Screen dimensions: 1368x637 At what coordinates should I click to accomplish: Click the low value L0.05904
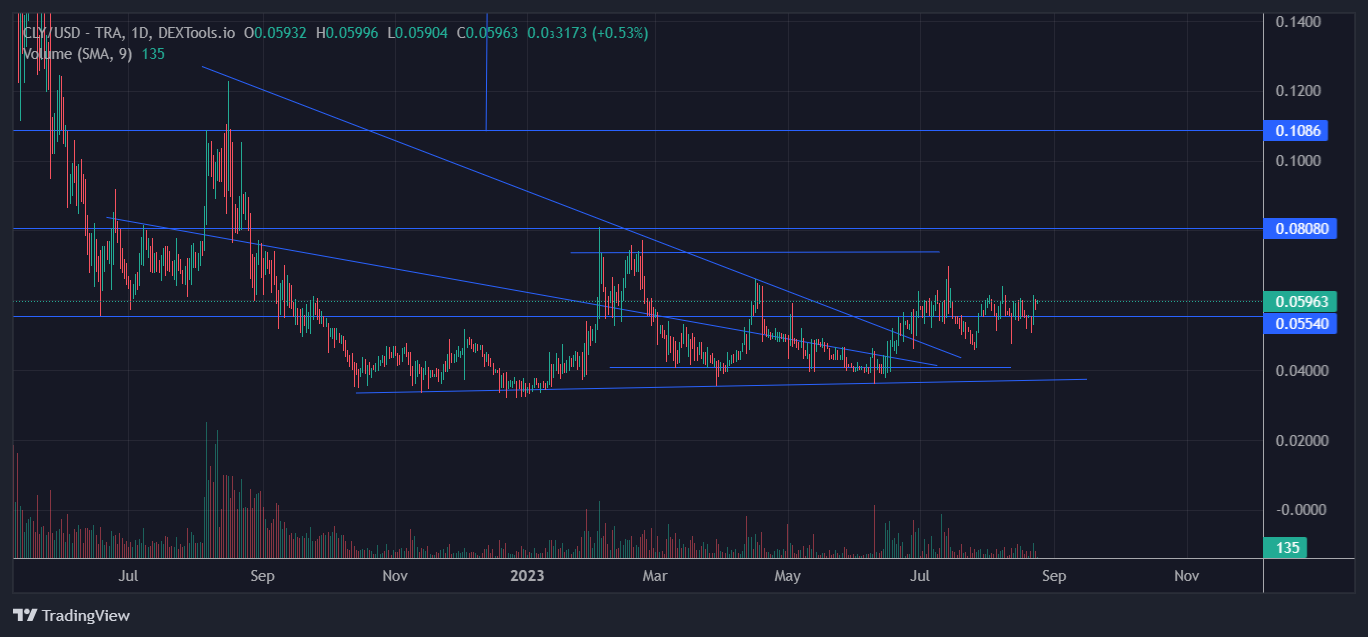pos(418,33)
